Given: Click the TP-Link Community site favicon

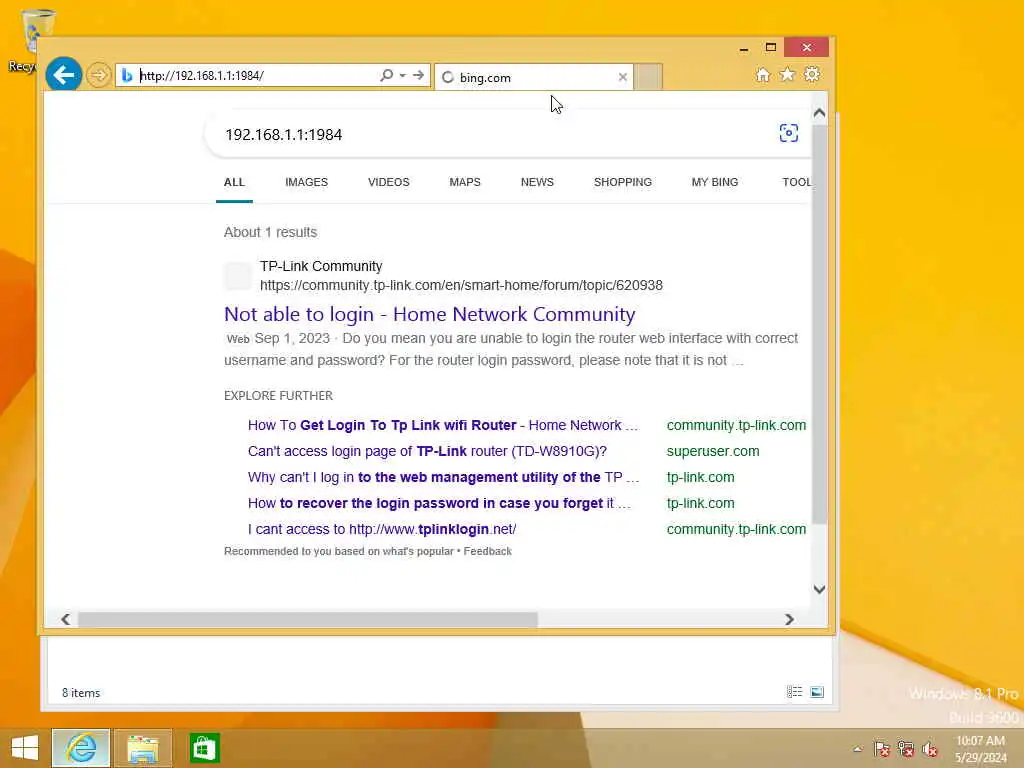Looking at the screenshot, I should point(238,276).
